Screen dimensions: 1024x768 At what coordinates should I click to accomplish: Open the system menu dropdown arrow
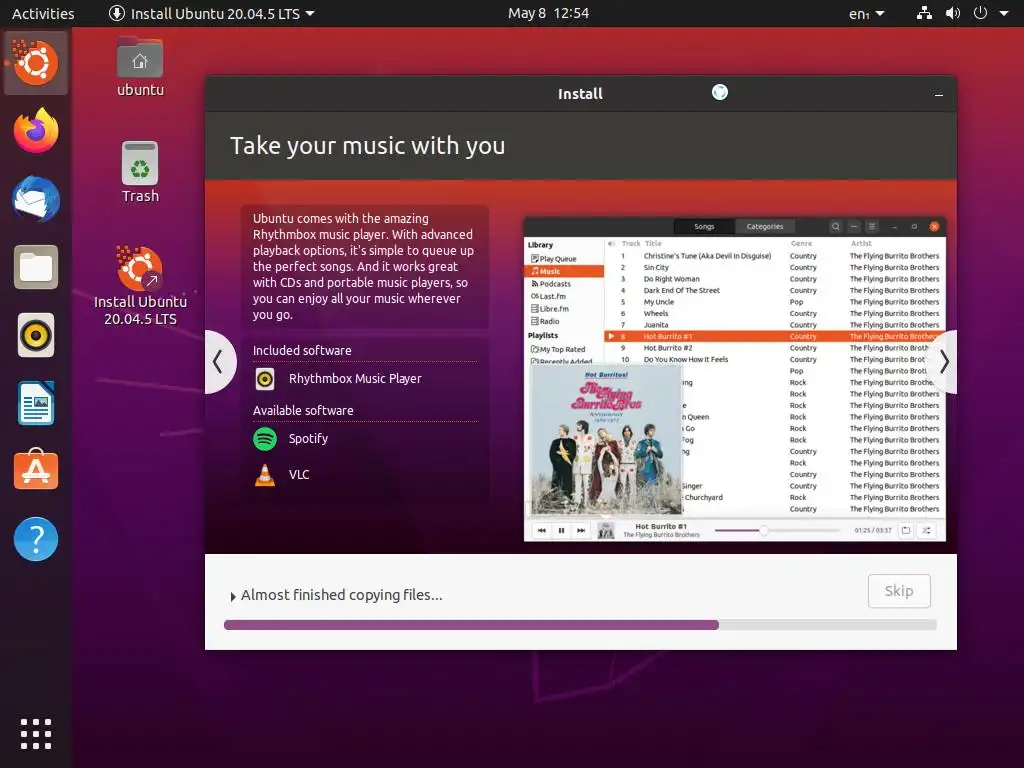pyautogui.click(x=1004, y=13)
